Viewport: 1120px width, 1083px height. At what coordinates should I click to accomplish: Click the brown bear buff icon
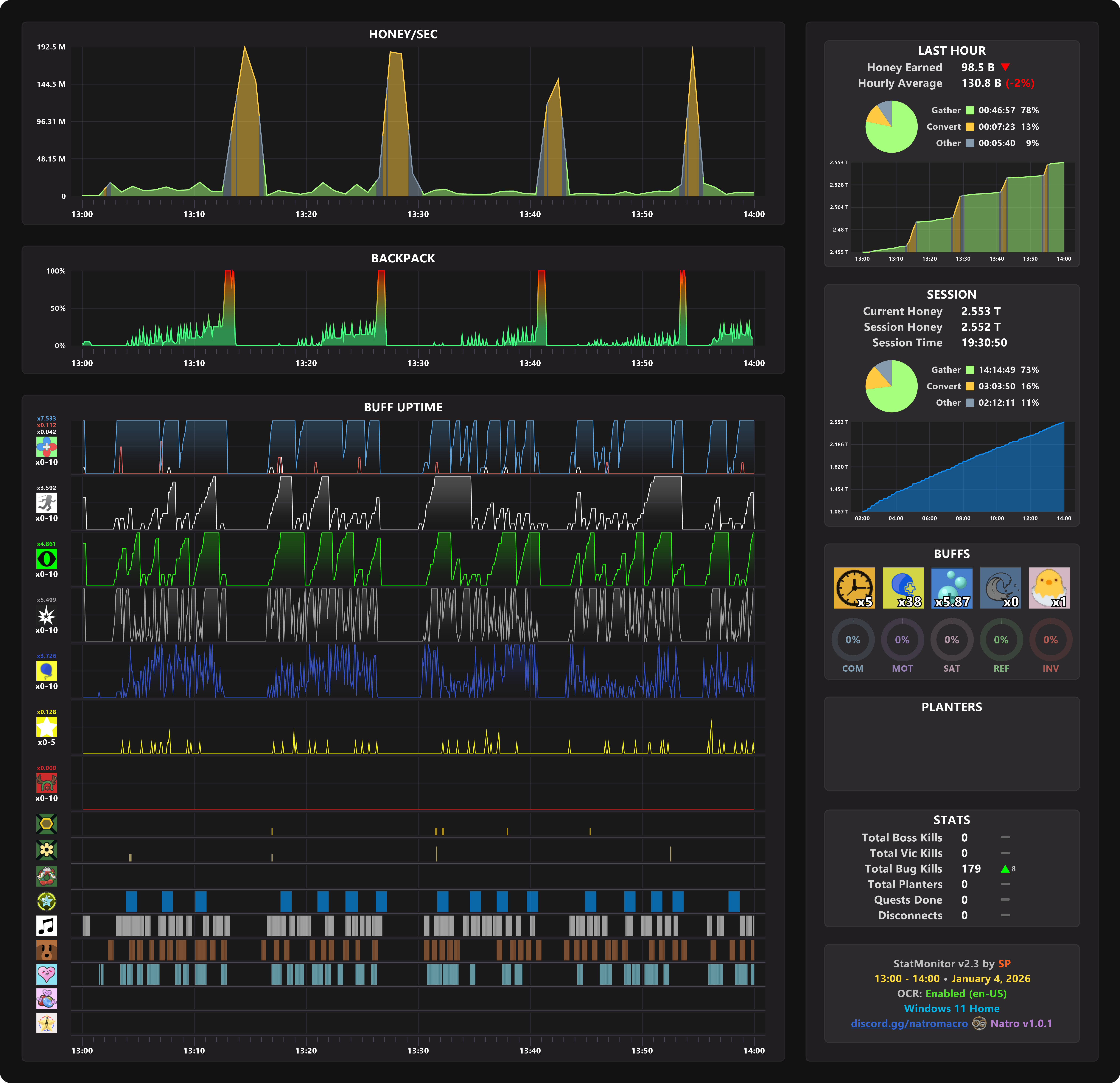(46, 950)
